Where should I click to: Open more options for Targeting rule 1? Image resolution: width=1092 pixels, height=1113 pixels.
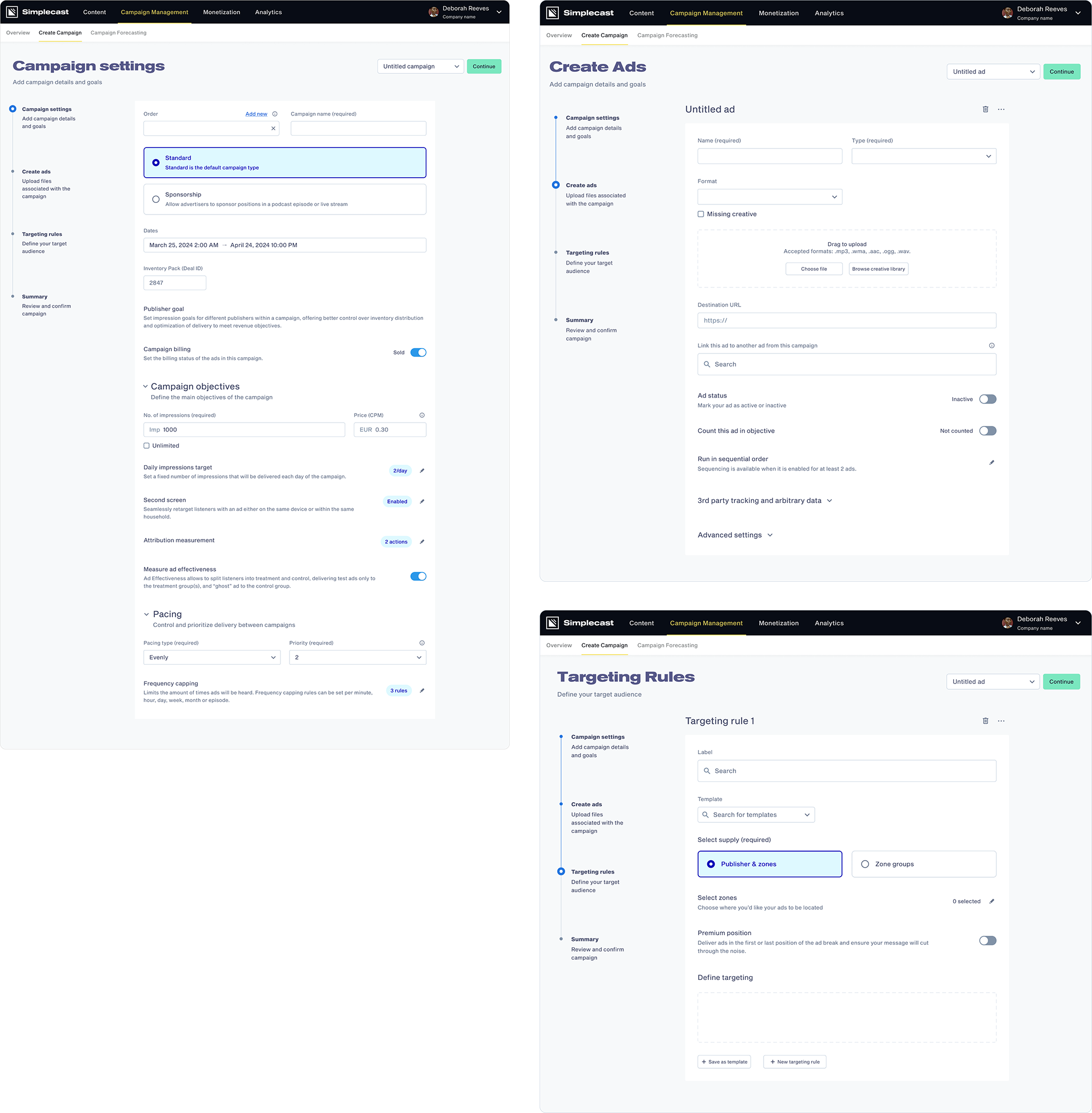pyautogui.click(x=1001, y=721)
